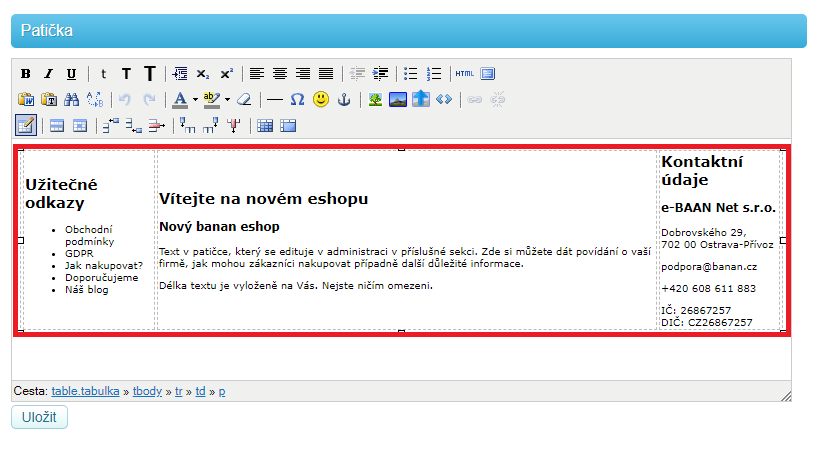Insert a smiley emoticon
833x455 pixels.
(x=321, y=100)
